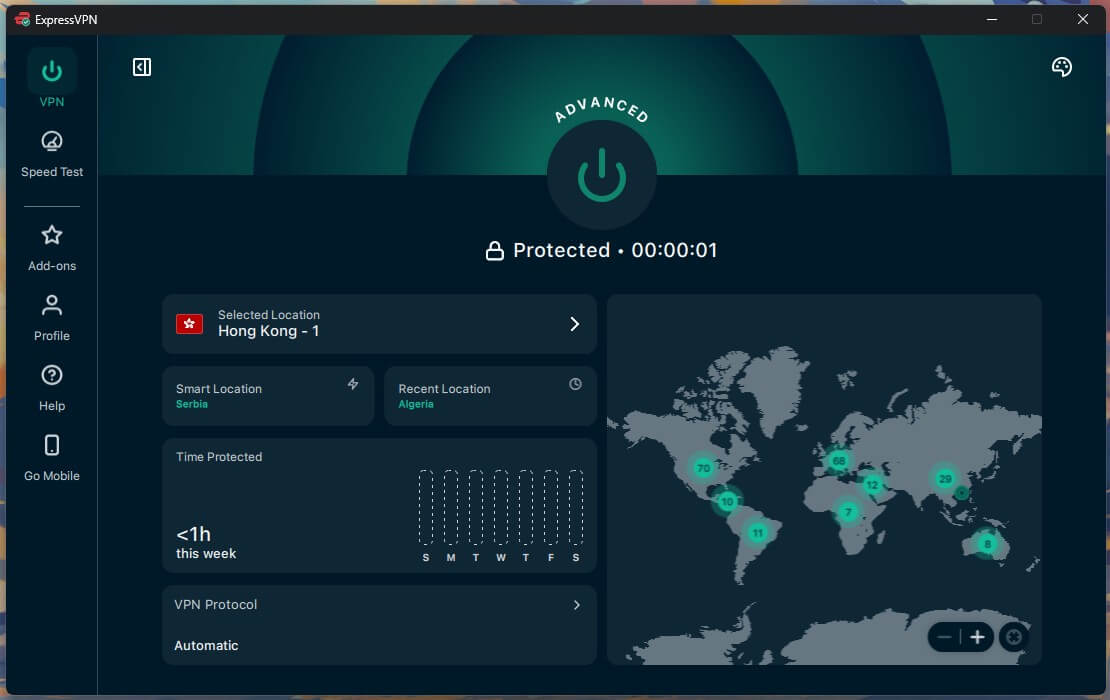Click the ExpressVPN logo in title bar
Viewport: 1110px width, 700px height.
click(x=22, y=19)
